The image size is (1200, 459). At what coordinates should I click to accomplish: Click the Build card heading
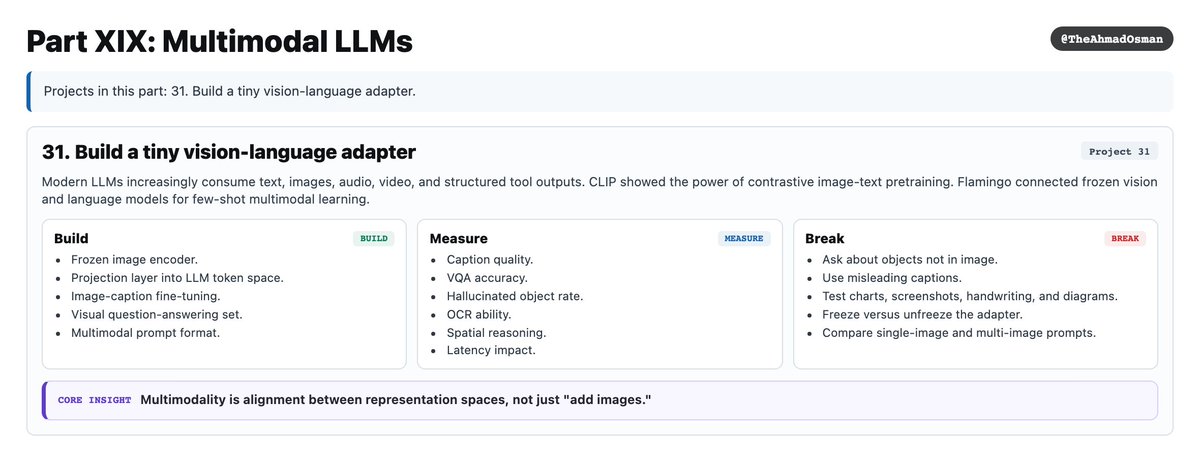[x=71, y=239]
